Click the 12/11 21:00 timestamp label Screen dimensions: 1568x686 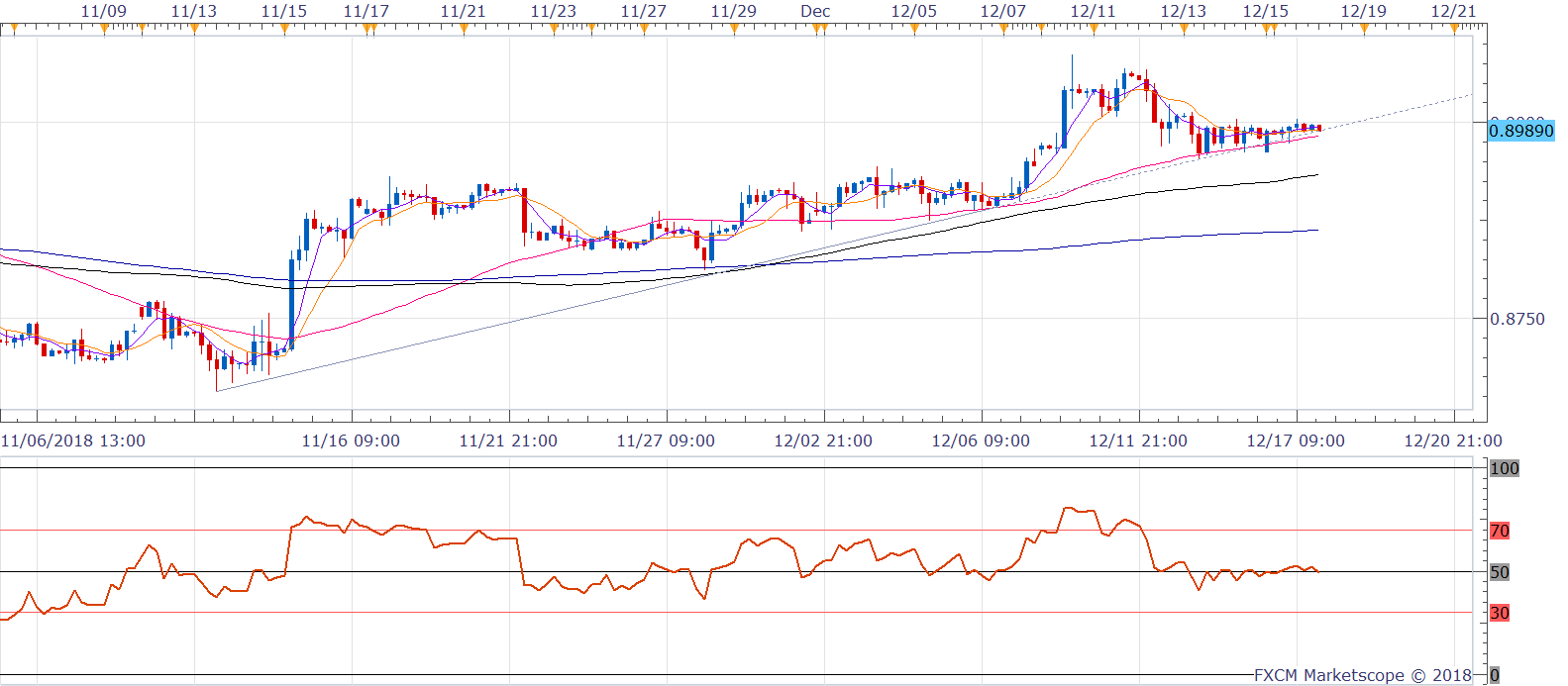tap(1138, 441)
